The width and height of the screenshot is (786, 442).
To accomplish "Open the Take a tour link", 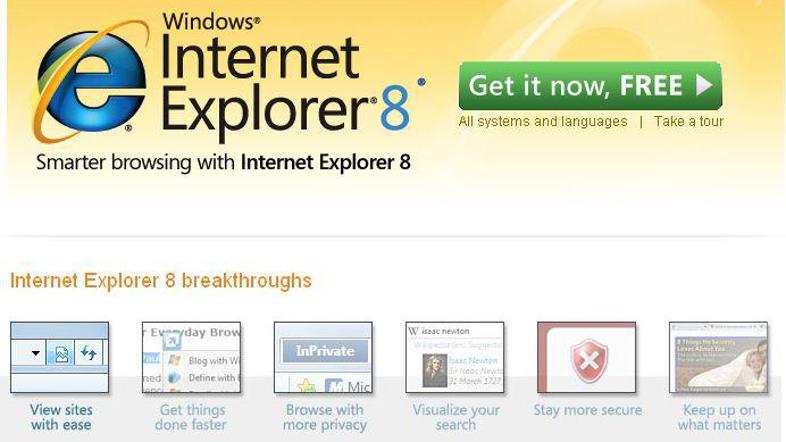I will (x=688, y=122).
